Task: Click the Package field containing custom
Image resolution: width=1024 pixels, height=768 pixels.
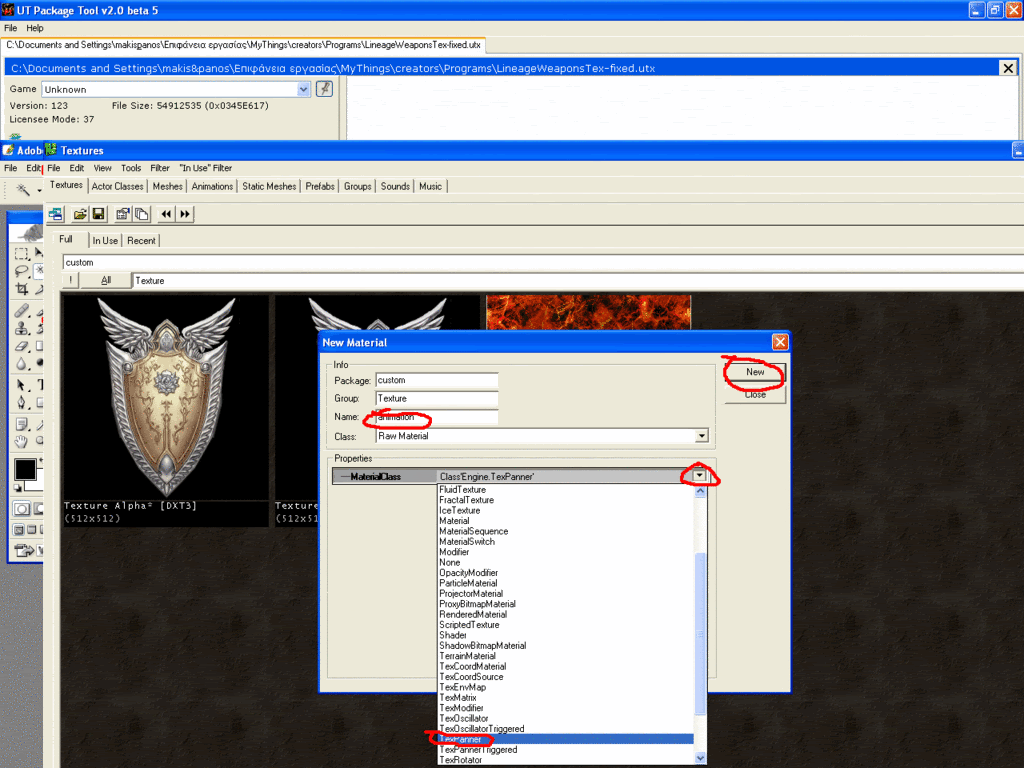Action: [436, 380]
